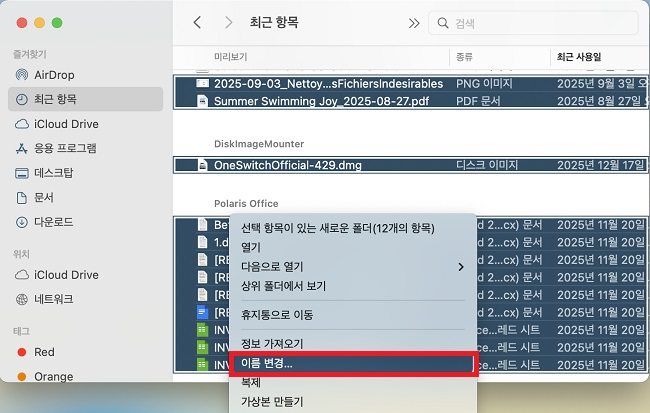Expand the 다음으로 열기 submenu arrow
The height and width of the screenshot is (413, 650).
(x=461, y=267)
